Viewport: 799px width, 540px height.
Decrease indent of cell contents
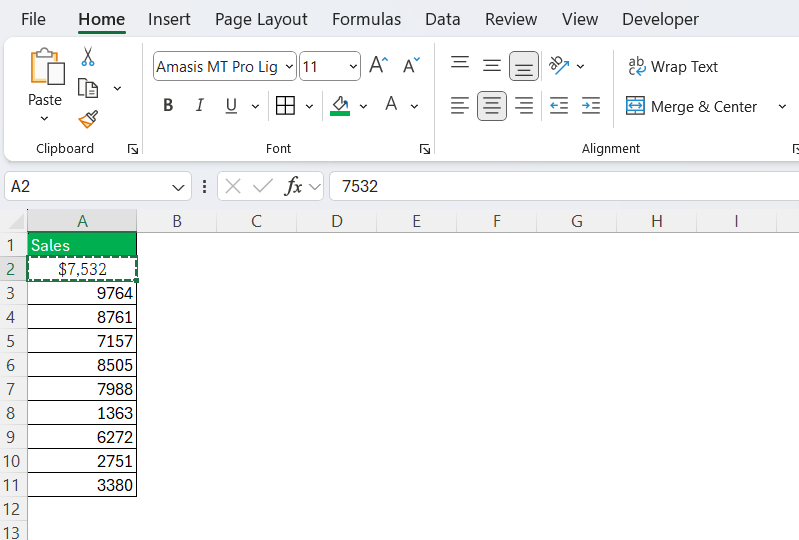(559, 105)
